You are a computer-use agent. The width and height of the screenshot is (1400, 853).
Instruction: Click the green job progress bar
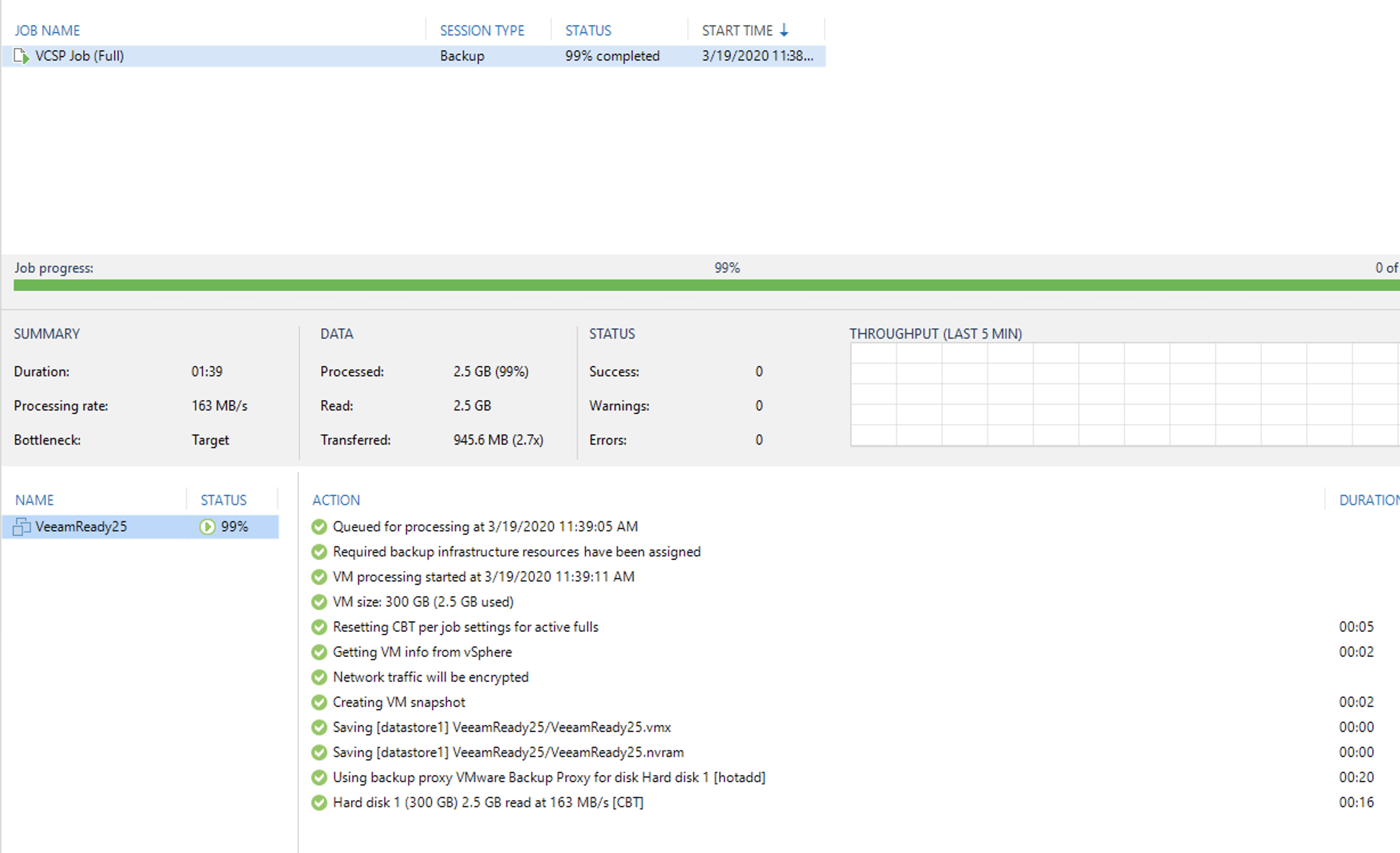(x=706, y=285)
